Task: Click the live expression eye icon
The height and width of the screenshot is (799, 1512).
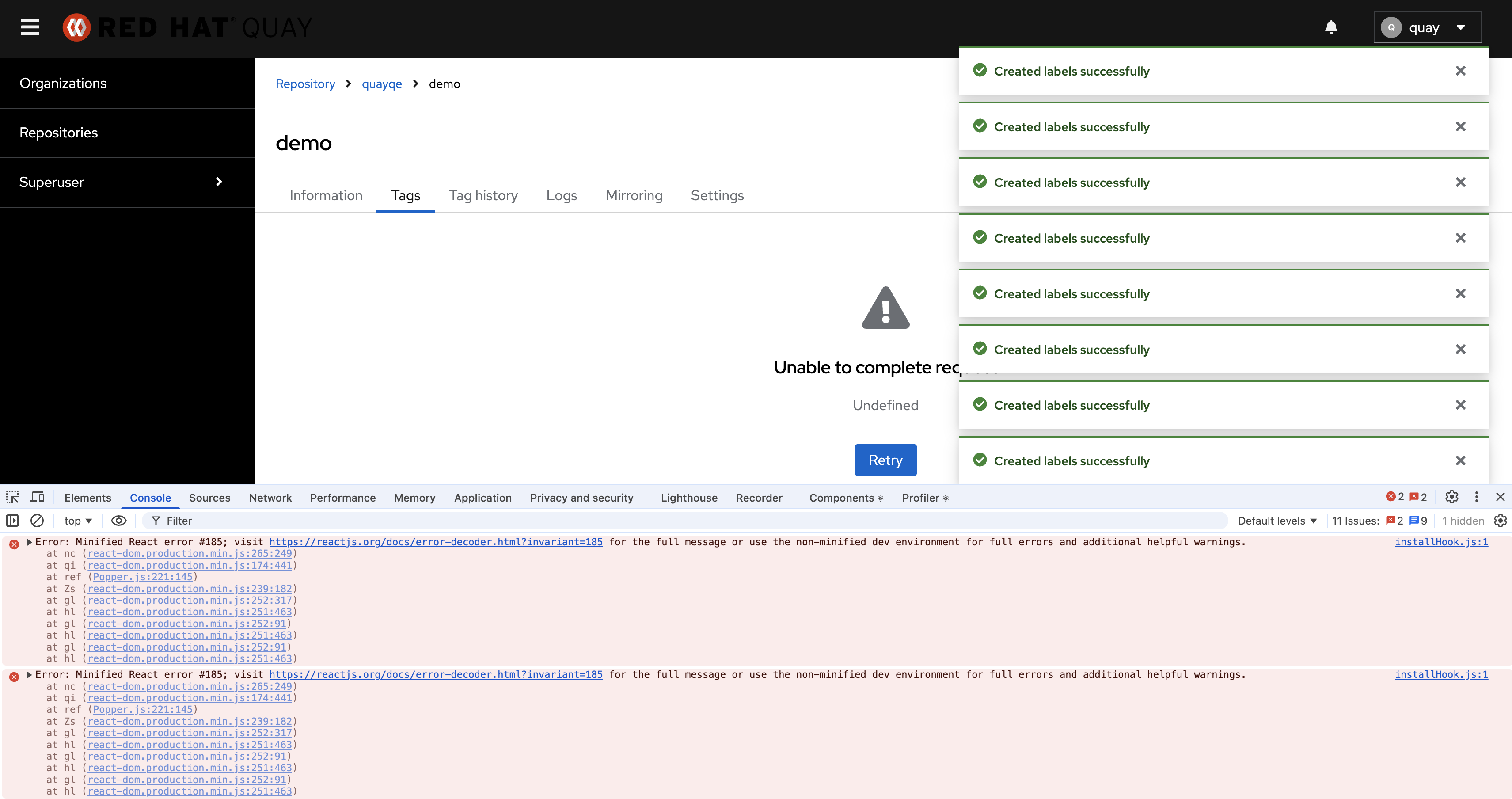Action: click(x=118, y=520)
